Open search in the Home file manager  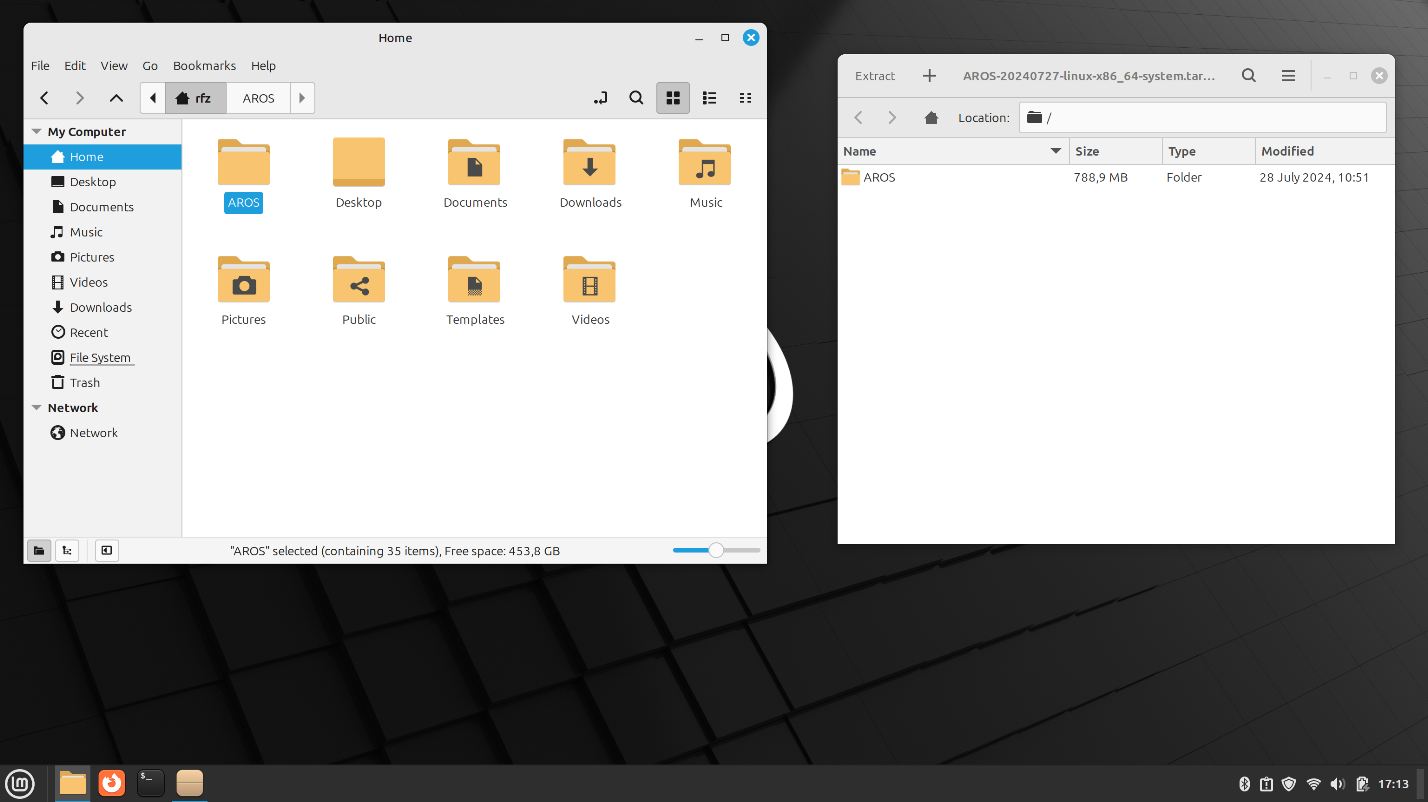636,98
